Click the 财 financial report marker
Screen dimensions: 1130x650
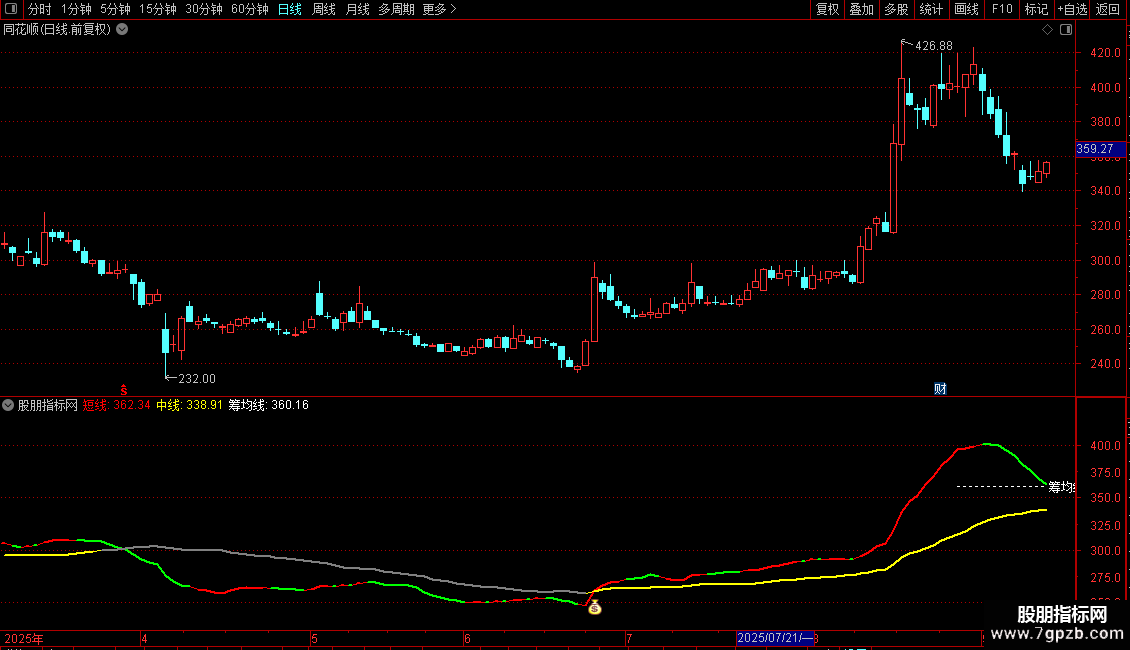pyautogui.click(x=940, y=389)
